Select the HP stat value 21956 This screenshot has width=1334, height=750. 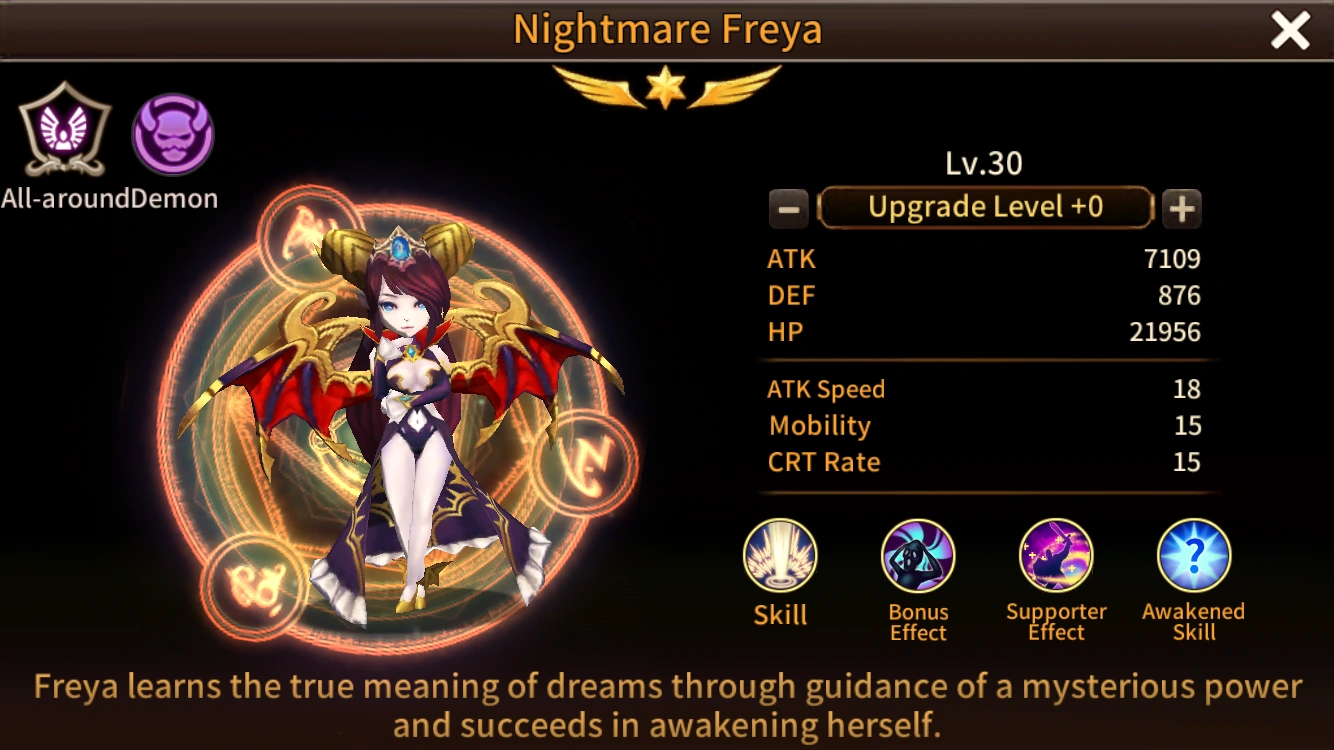[x=1165, y=332]
